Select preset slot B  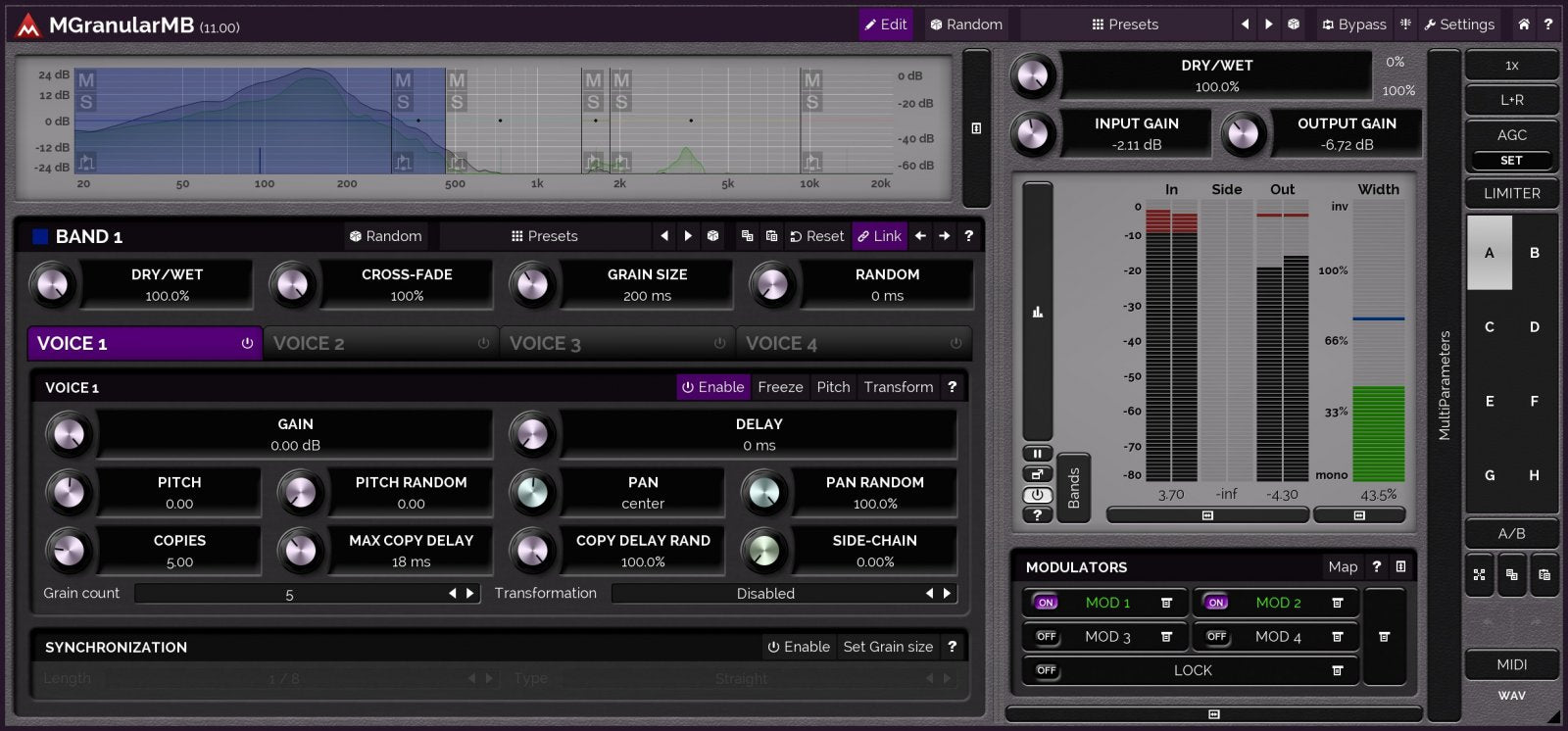1534,253
